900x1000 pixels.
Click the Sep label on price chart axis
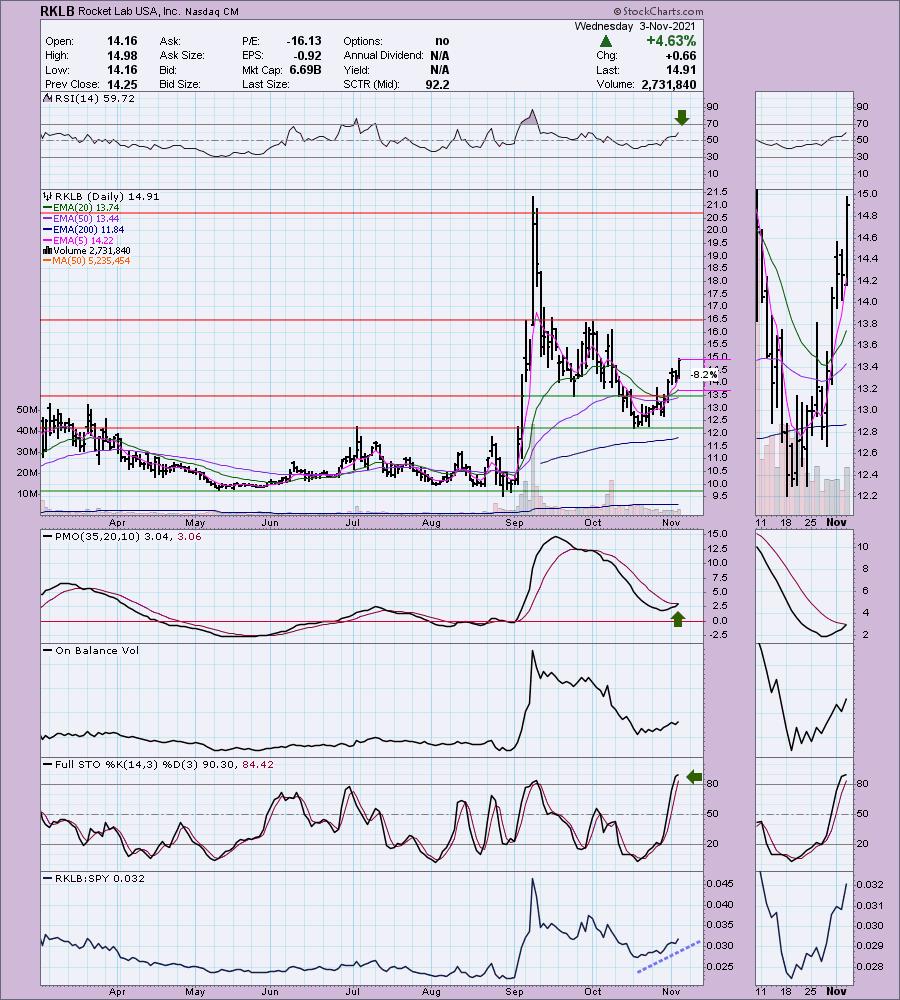click(x=513, y=523)
